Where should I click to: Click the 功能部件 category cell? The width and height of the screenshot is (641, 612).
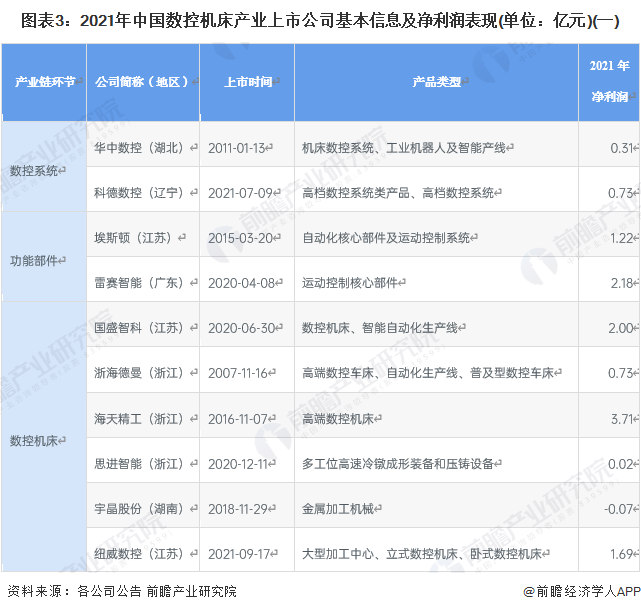(44, 257)
